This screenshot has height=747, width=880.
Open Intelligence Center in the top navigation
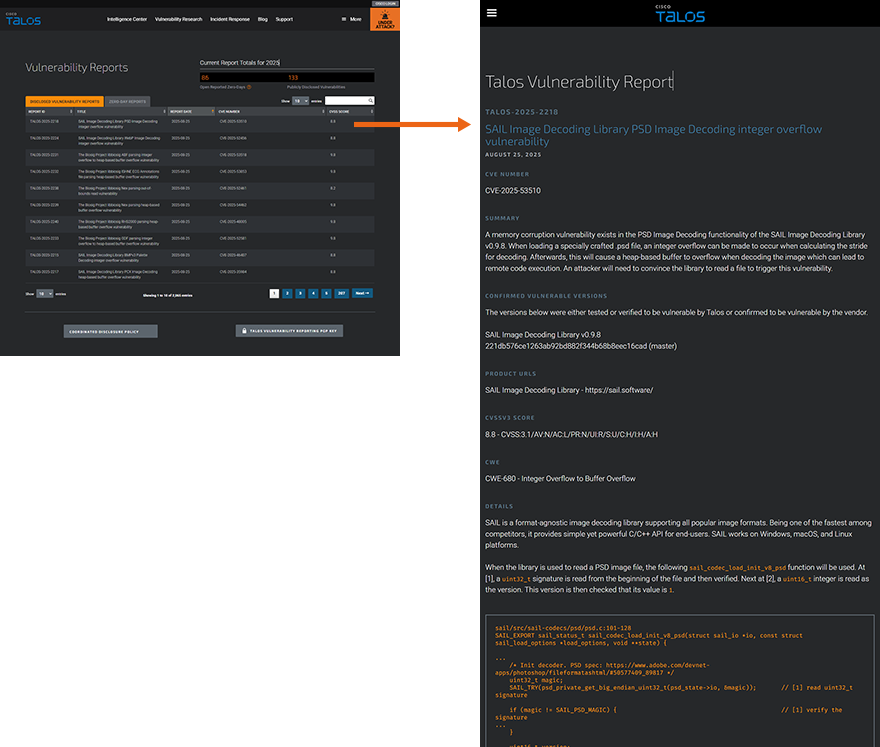coord(127,19)
